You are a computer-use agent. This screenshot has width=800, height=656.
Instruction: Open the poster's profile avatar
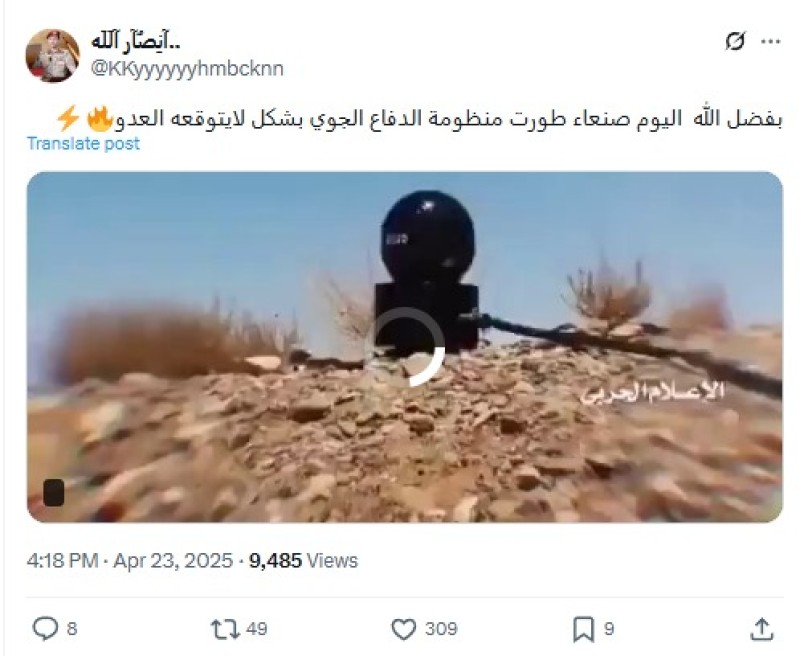53,55
